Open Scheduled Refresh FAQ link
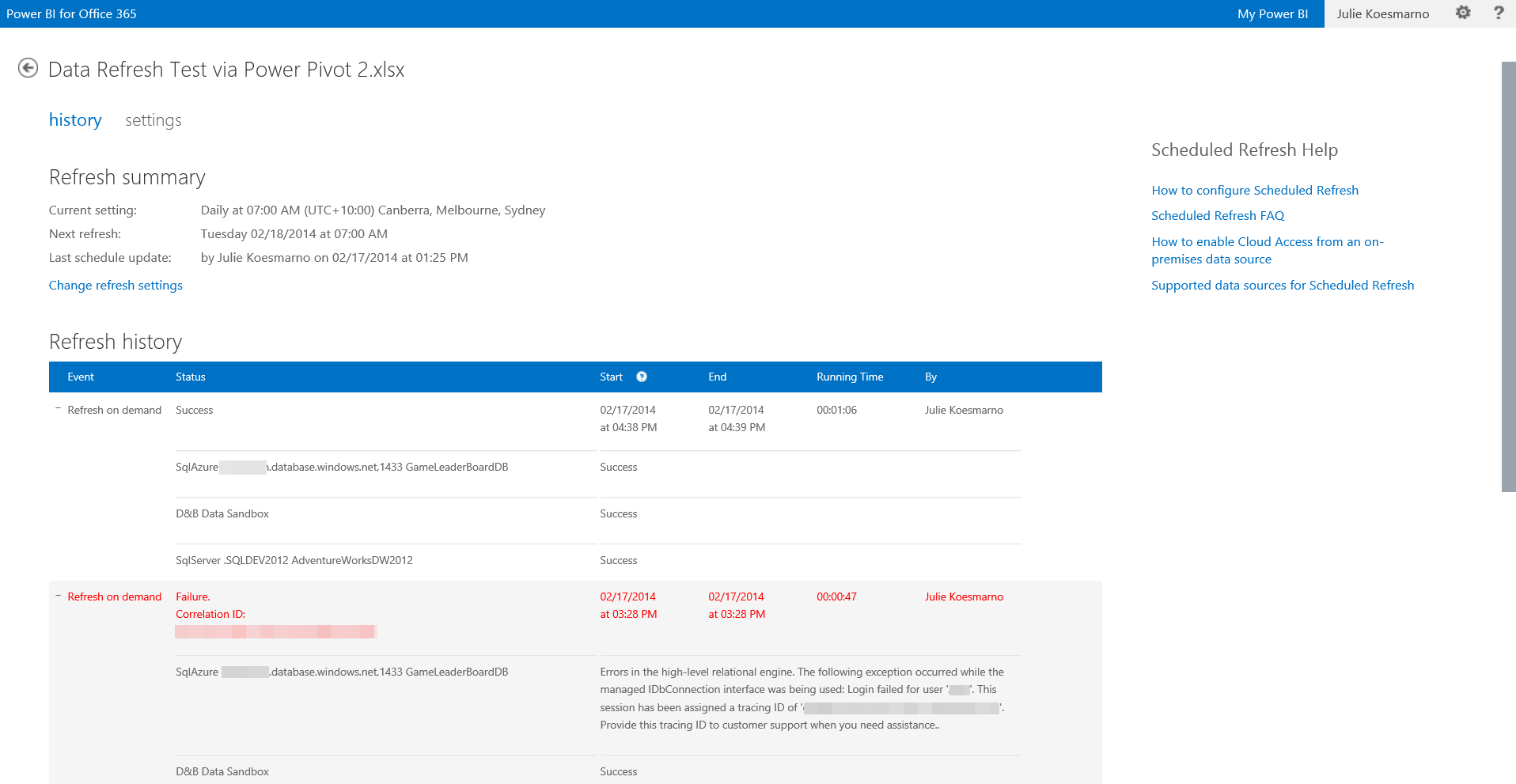Screen dimensions: 1516x784 [x=1218, y=216]
